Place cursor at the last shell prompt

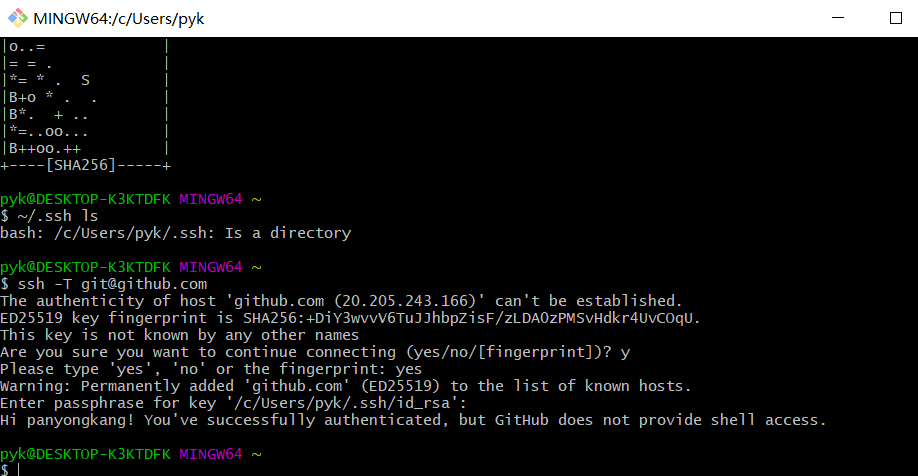click(11, 470)
